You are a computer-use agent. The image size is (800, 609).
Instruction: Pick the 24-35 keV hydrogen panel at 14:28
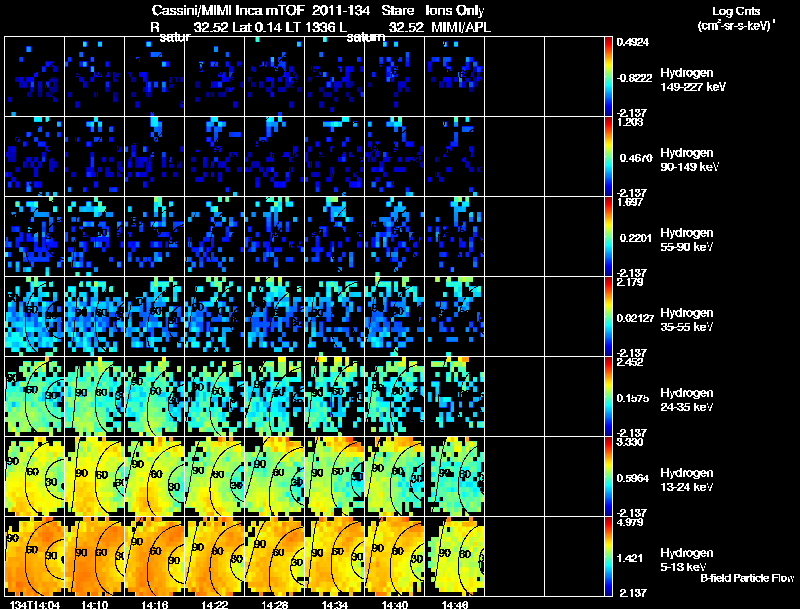tap(274, 396)
